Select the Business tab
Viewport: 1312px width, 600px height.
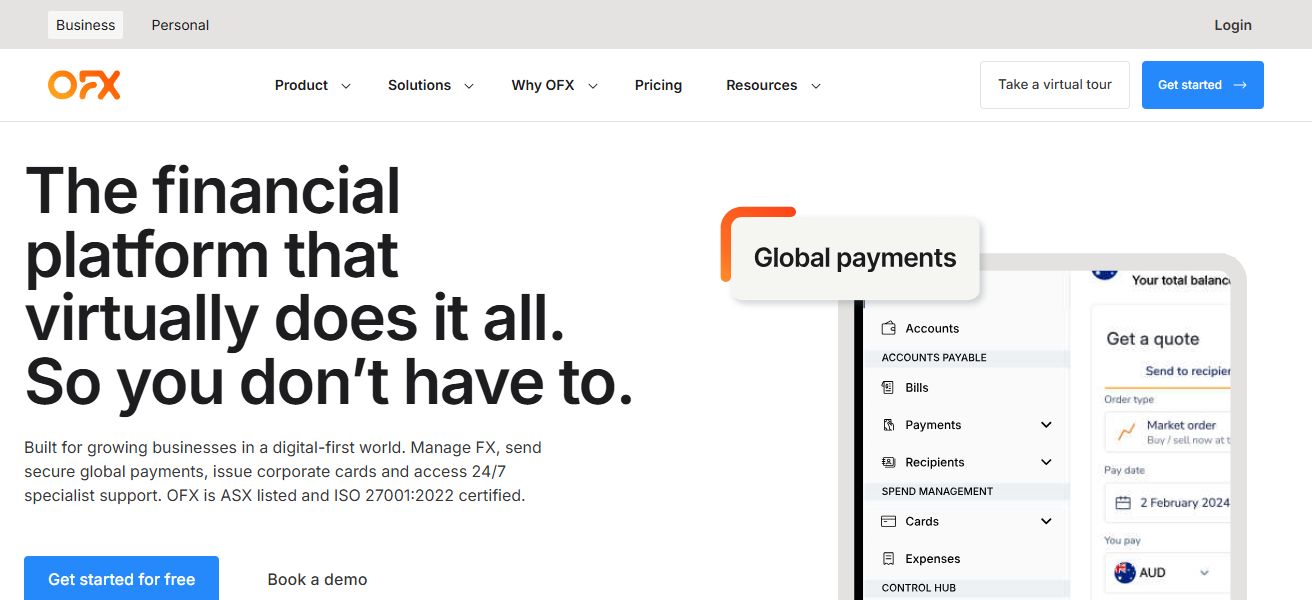[85, 25]
